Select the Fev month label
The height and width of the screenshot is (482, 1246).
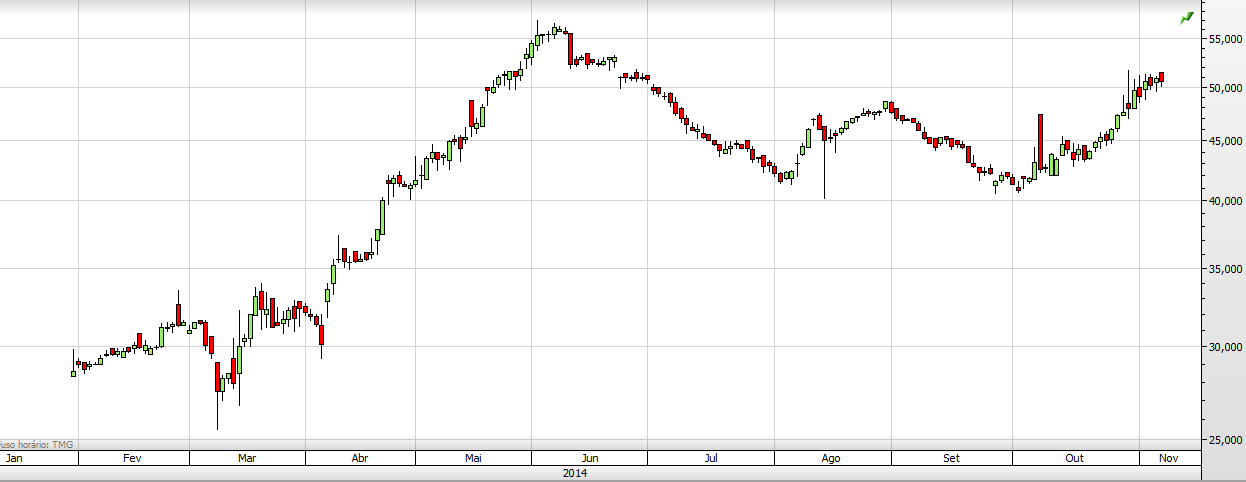pos(131,458)
